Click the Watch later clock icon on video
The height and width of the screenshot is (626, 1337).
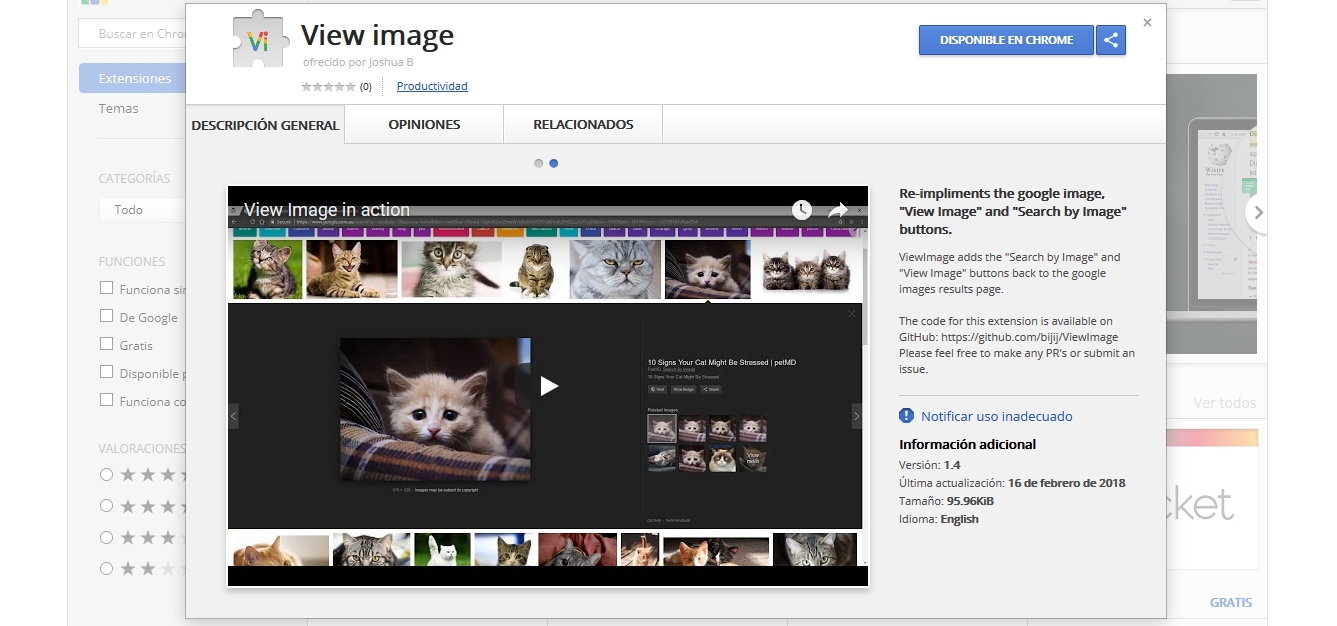[x=802, y=210]
